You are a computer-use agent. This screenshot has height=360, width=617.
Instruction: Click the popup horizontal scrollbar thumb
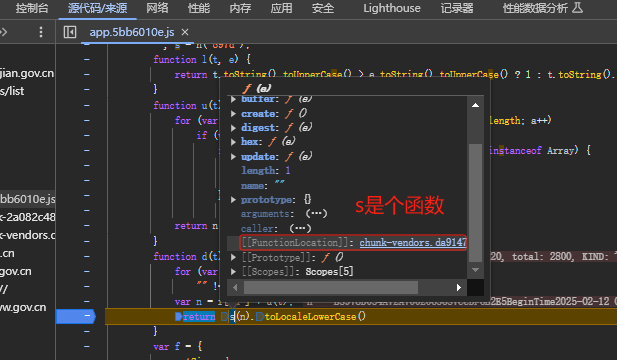pos(331,288)
